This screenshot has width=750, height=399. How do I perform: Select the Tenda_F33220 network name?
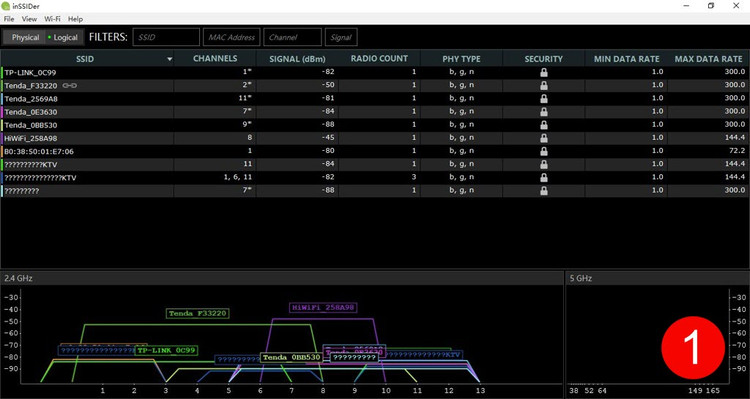click(x=31, y=86)
